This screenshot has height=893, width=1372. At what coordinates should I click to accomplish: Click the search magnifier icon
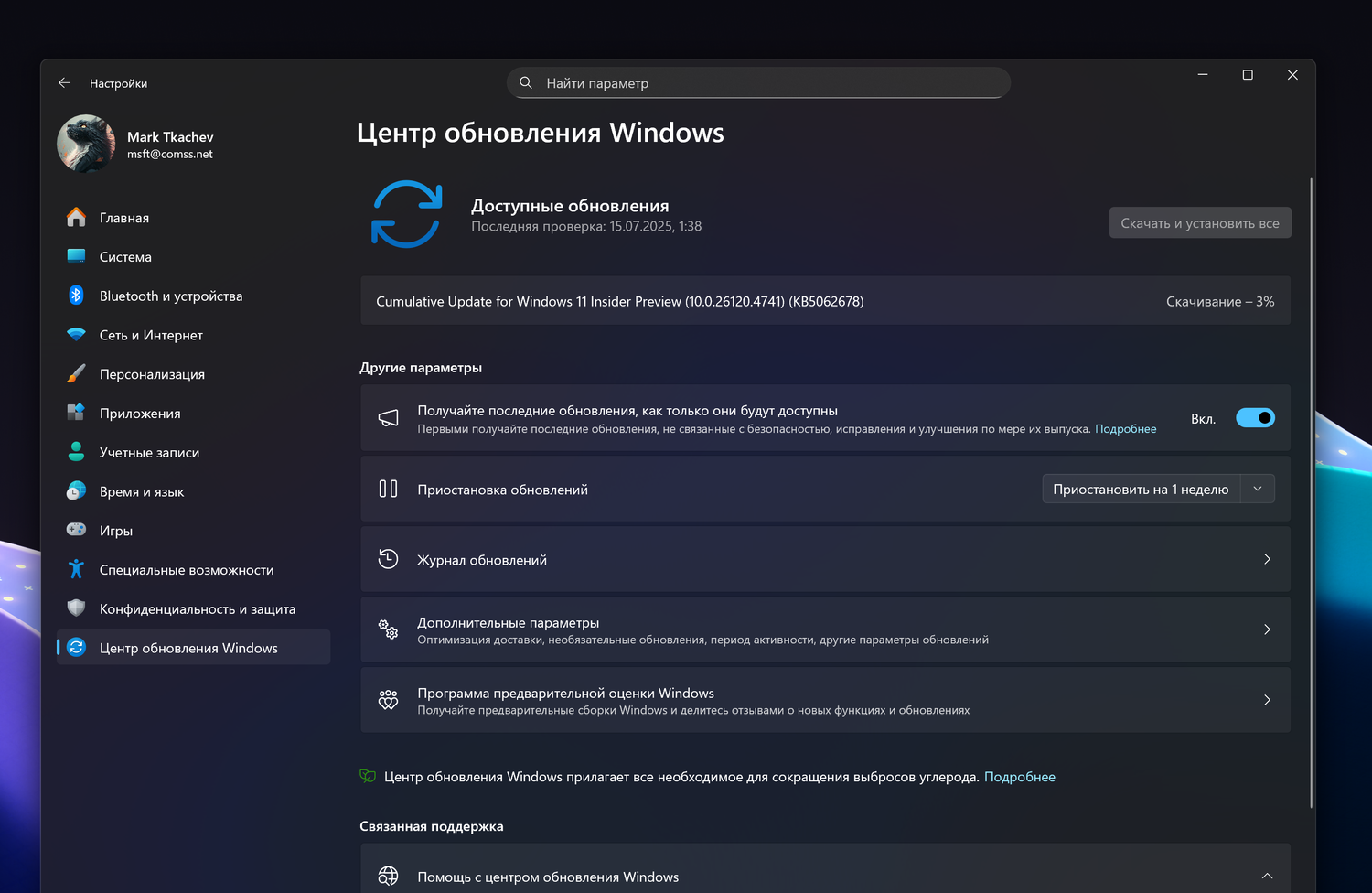pos(526,83)
